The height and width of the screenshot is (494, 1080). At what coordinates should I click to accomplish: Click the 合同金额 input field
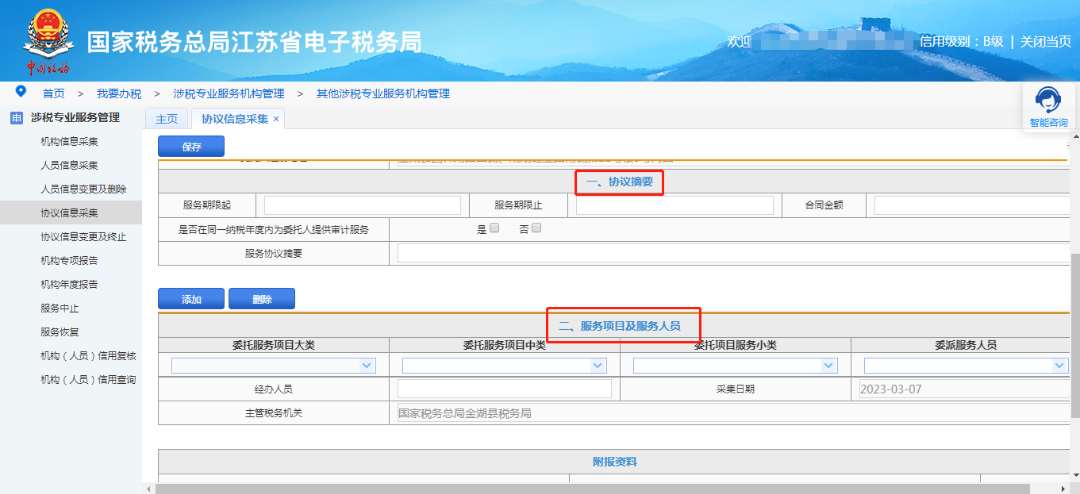pos(972,205)
